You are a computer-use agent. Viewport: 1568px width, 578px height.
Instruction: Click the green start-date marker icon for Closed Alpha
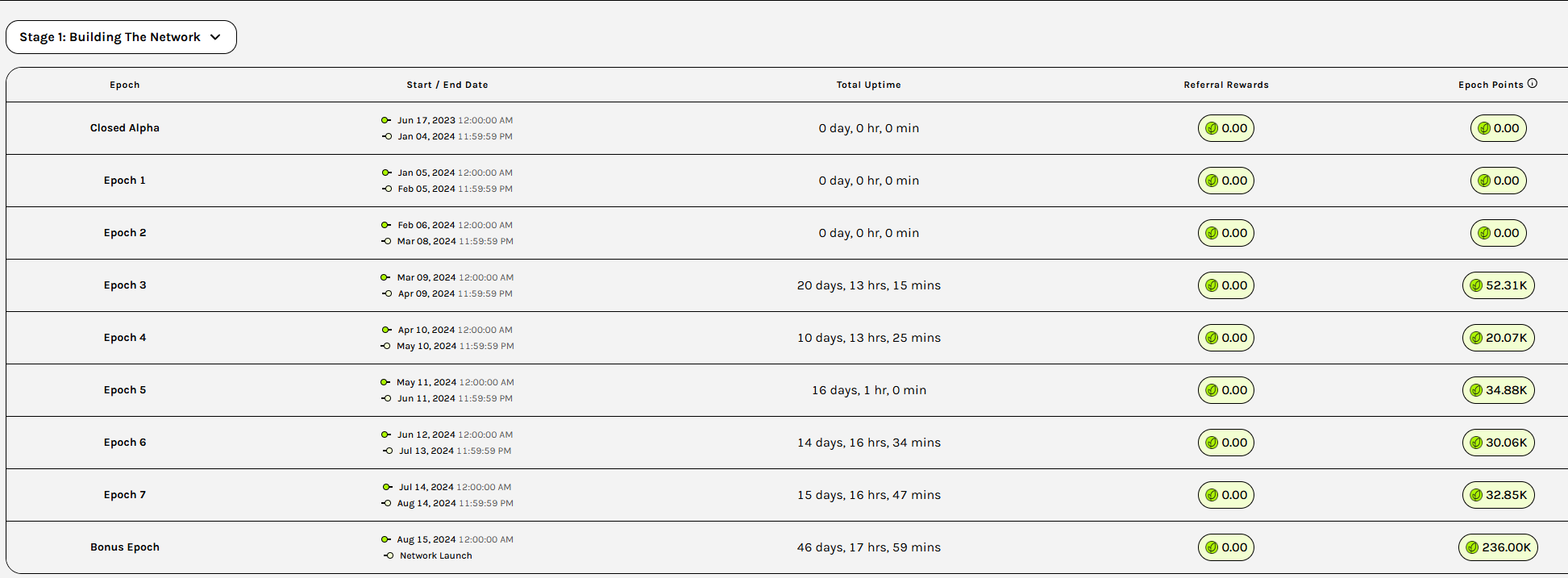coord(386,120)
